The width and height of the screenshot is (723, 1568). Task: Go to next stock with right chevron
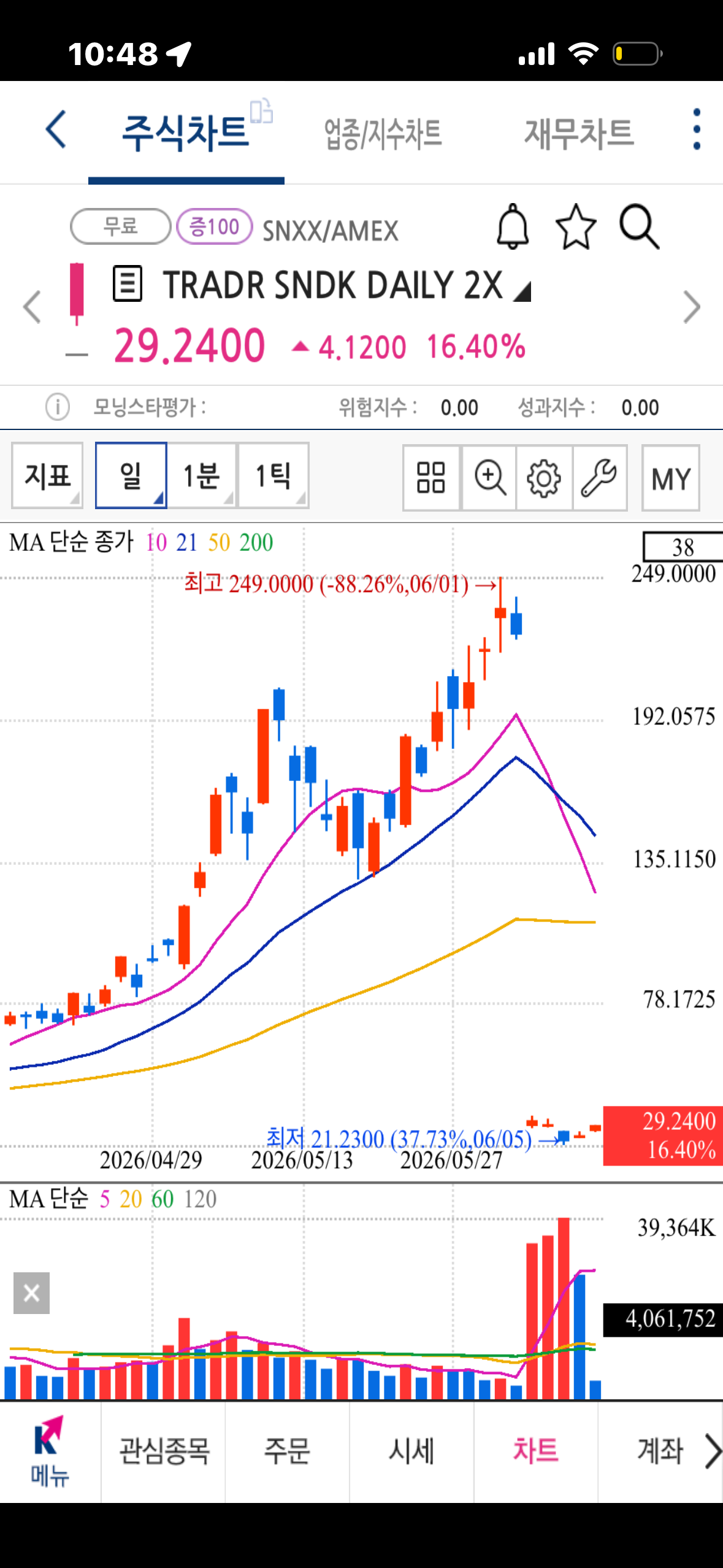coord(692,307)
